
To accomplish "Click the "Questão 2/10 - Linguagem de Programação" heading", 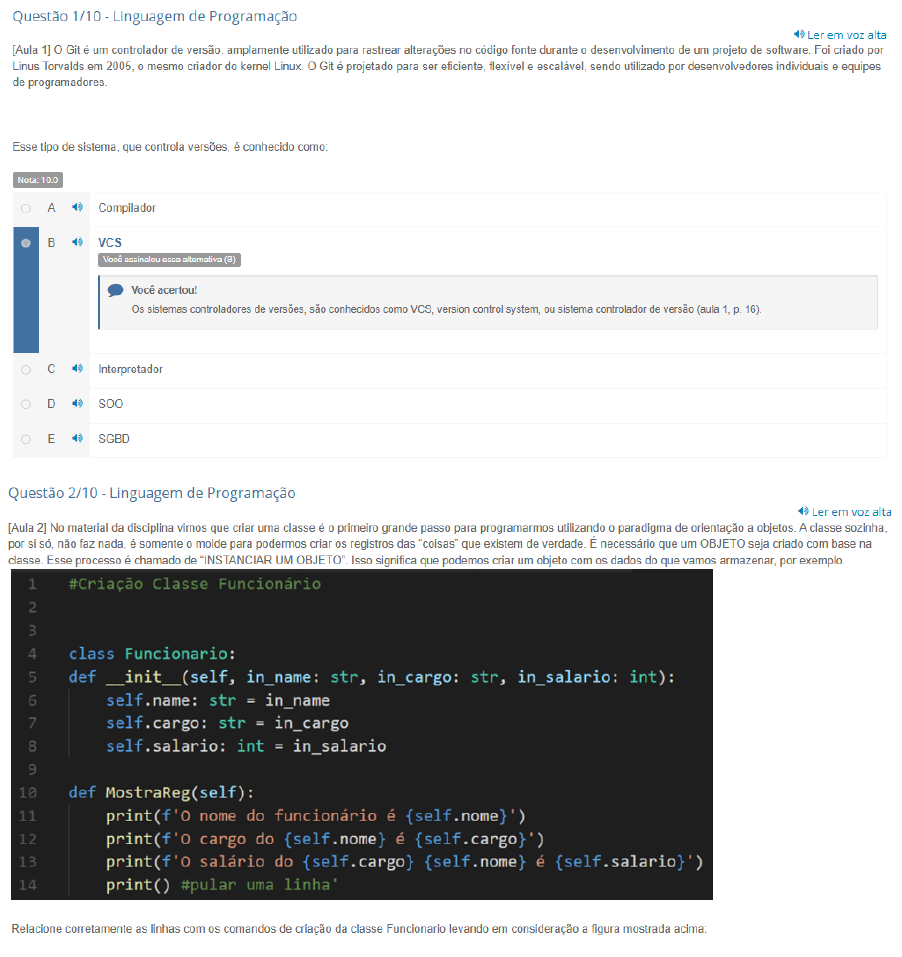I will 152,492.
